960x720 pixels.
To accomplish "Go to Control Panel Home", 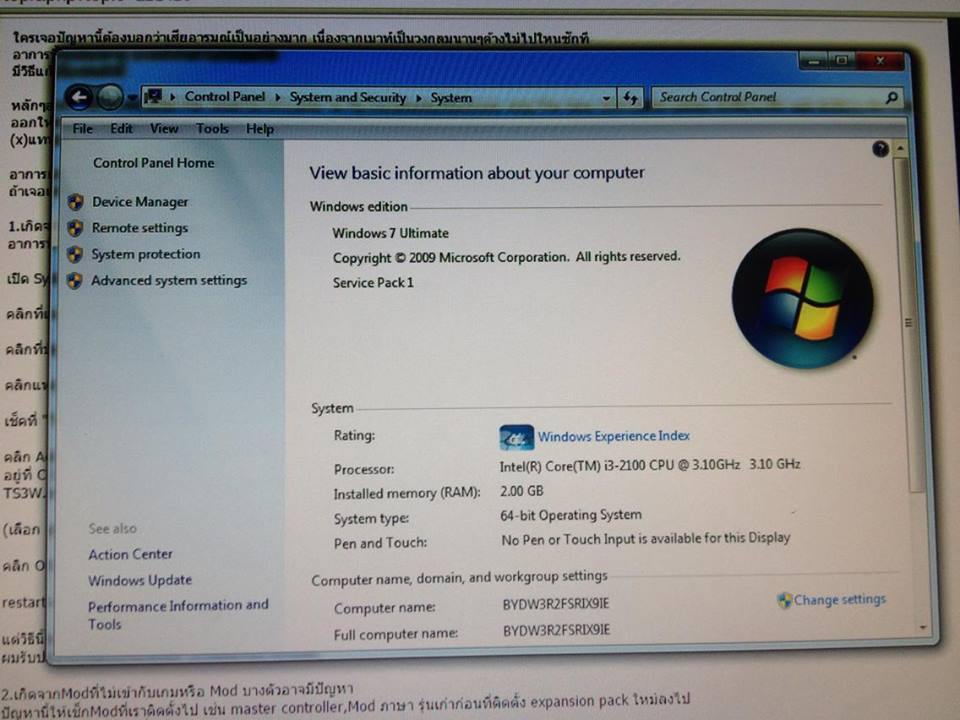I will 154,163.
